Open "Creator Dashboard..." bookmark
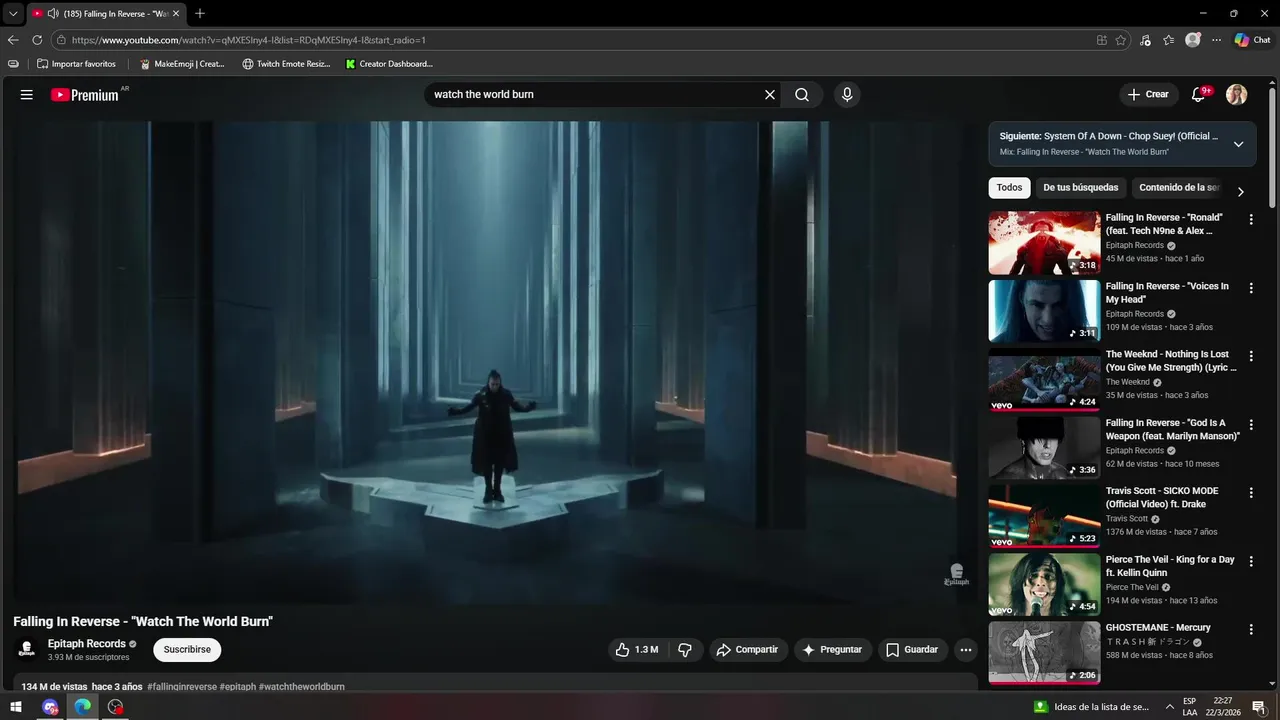Screen dimensions: 1280x720 [x=389, y=64]
